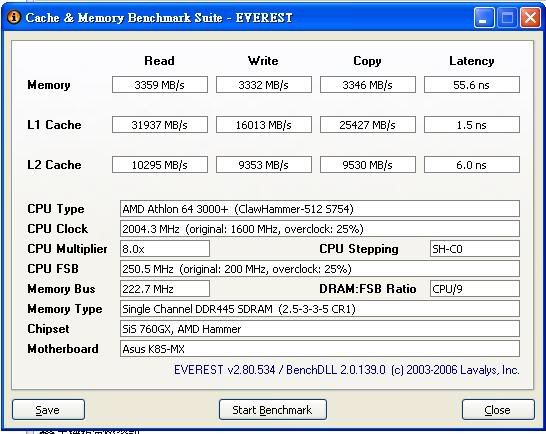Click the CPU Clock field 2004.3 MHz
The image size is (546, 434).
[320, 229]
